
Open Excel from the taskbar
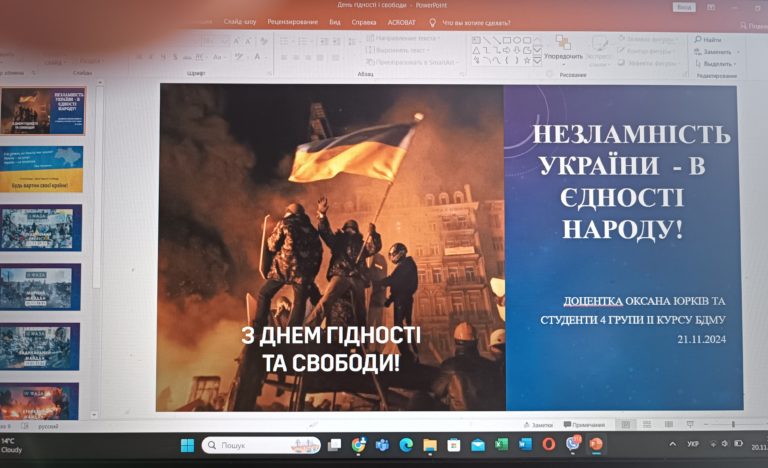[502, 445]
